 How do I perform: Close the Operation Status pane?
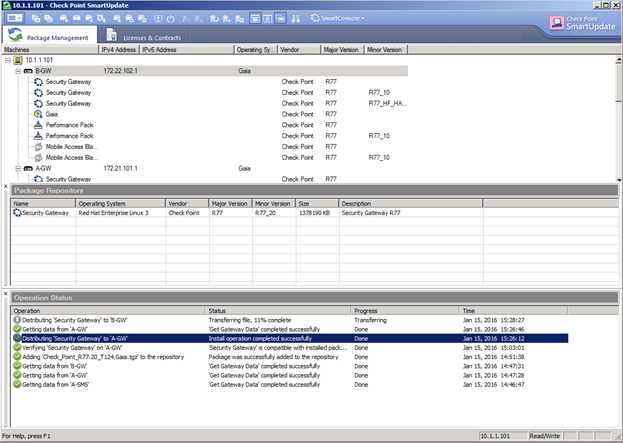[6, 294]
